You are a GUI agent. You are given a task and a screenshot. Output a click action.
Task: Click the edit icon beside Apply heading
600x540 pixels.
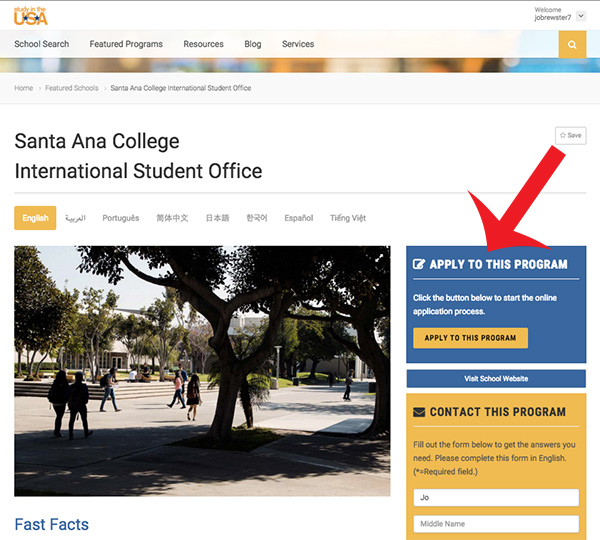click(419, 264)
